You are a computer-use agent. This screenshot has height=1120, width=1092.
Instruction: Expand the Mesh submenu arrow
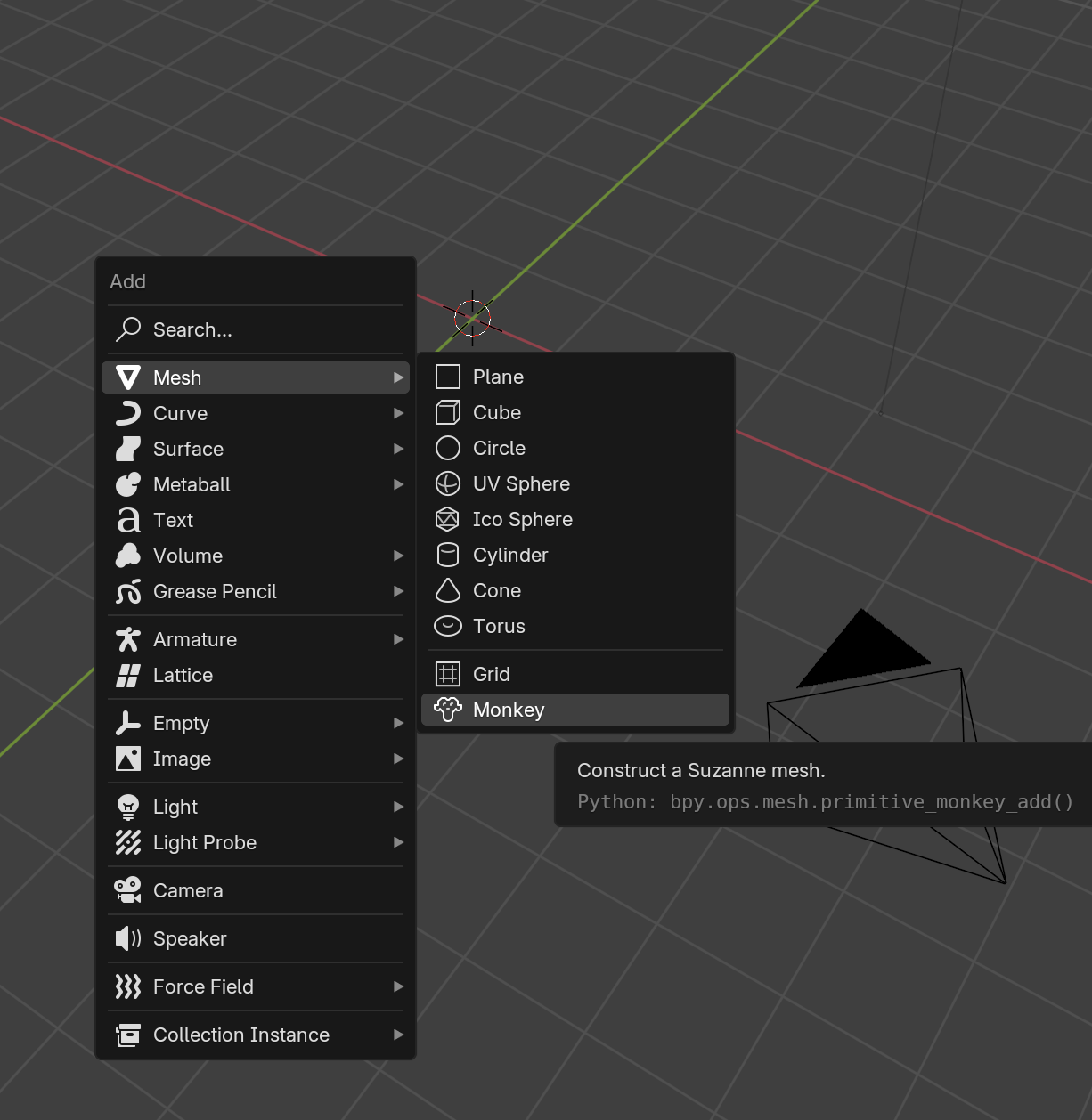pyautogui.click(x=398, y=377)
